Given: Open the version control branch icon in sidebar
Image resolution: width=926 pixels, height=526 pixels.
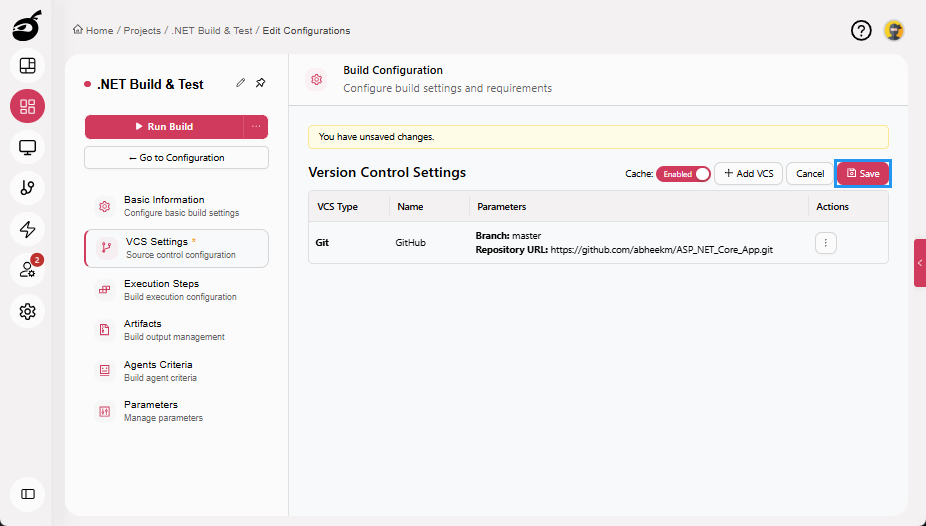Looking at the screenshot, I should 27,188.
